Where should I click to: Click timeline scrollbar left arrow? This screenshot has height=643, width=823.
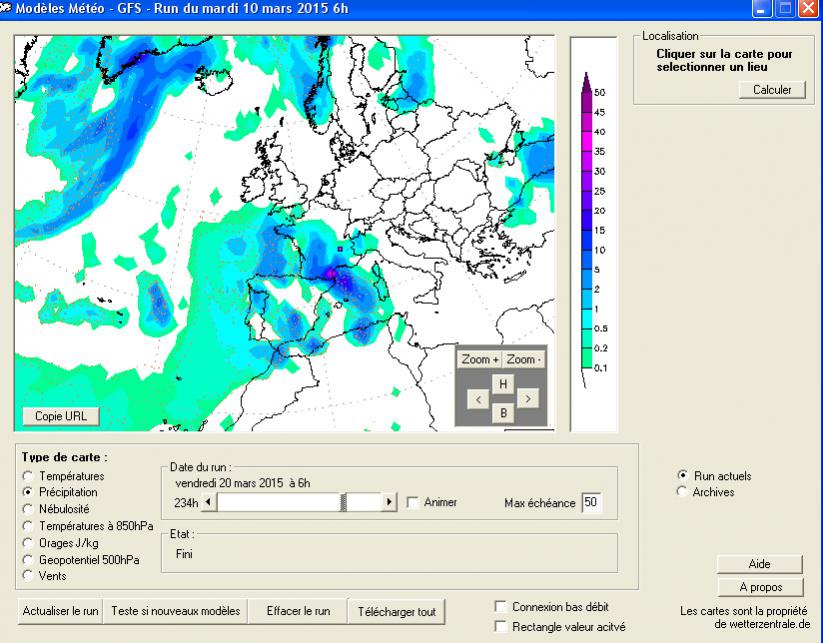[209, 502]
